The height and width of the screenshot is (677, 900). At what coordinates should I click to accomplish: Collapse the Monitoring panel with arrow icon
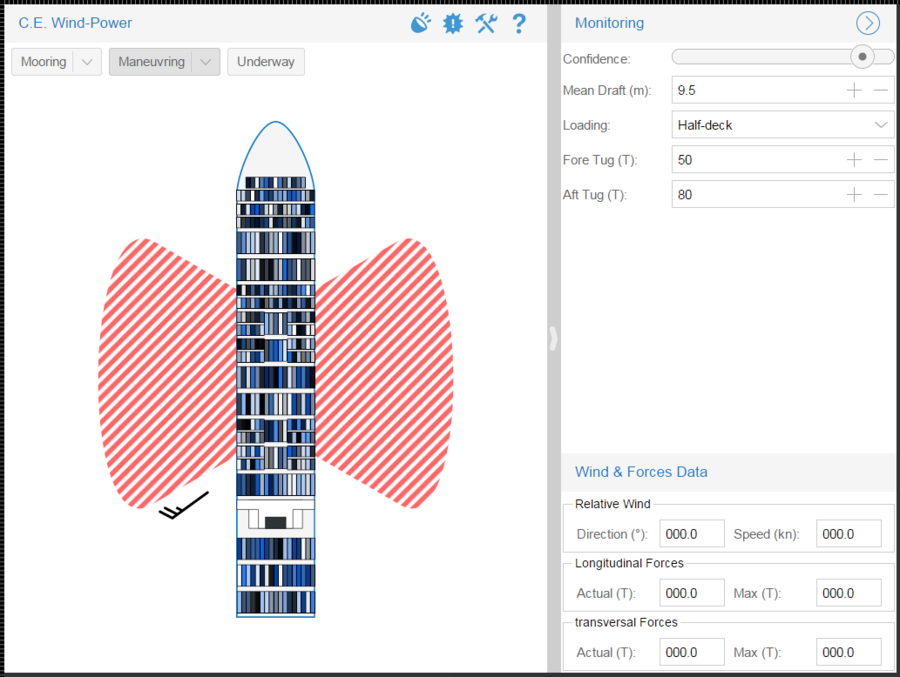click(867, 23)
